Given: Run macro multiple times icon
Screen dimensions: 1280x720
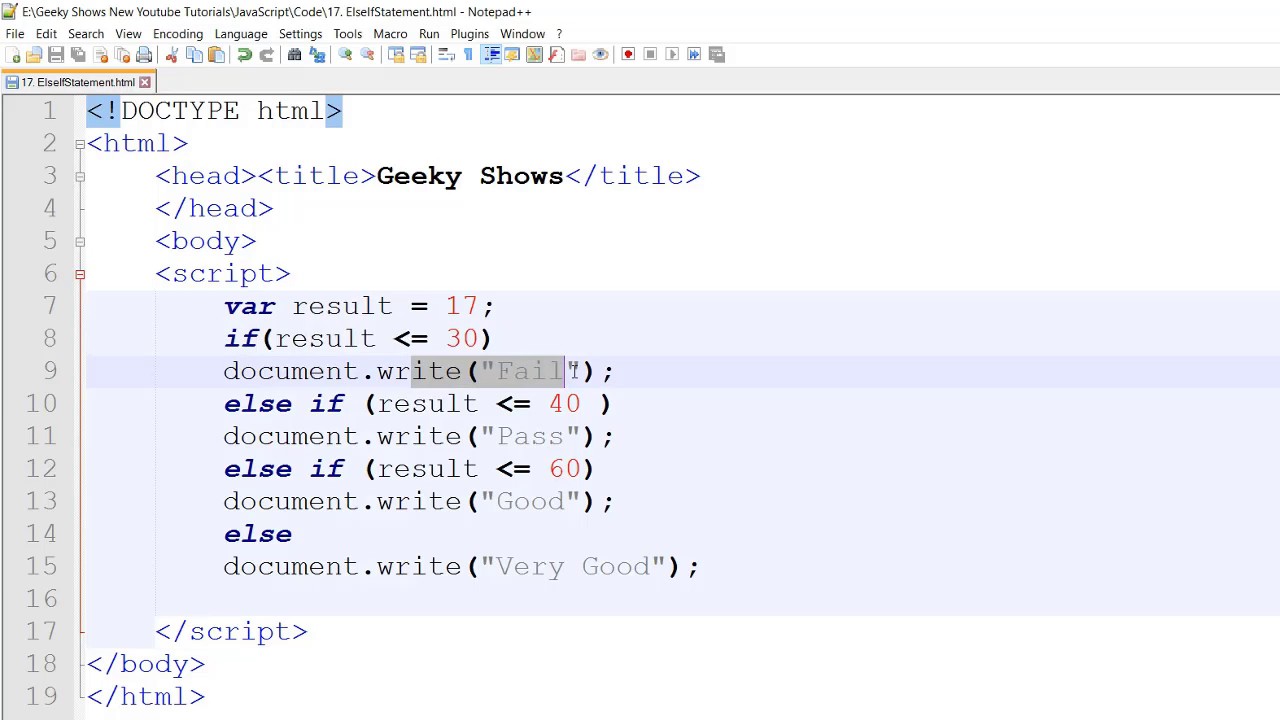Looking at the screenshot, I should click(x=694, y=54).
